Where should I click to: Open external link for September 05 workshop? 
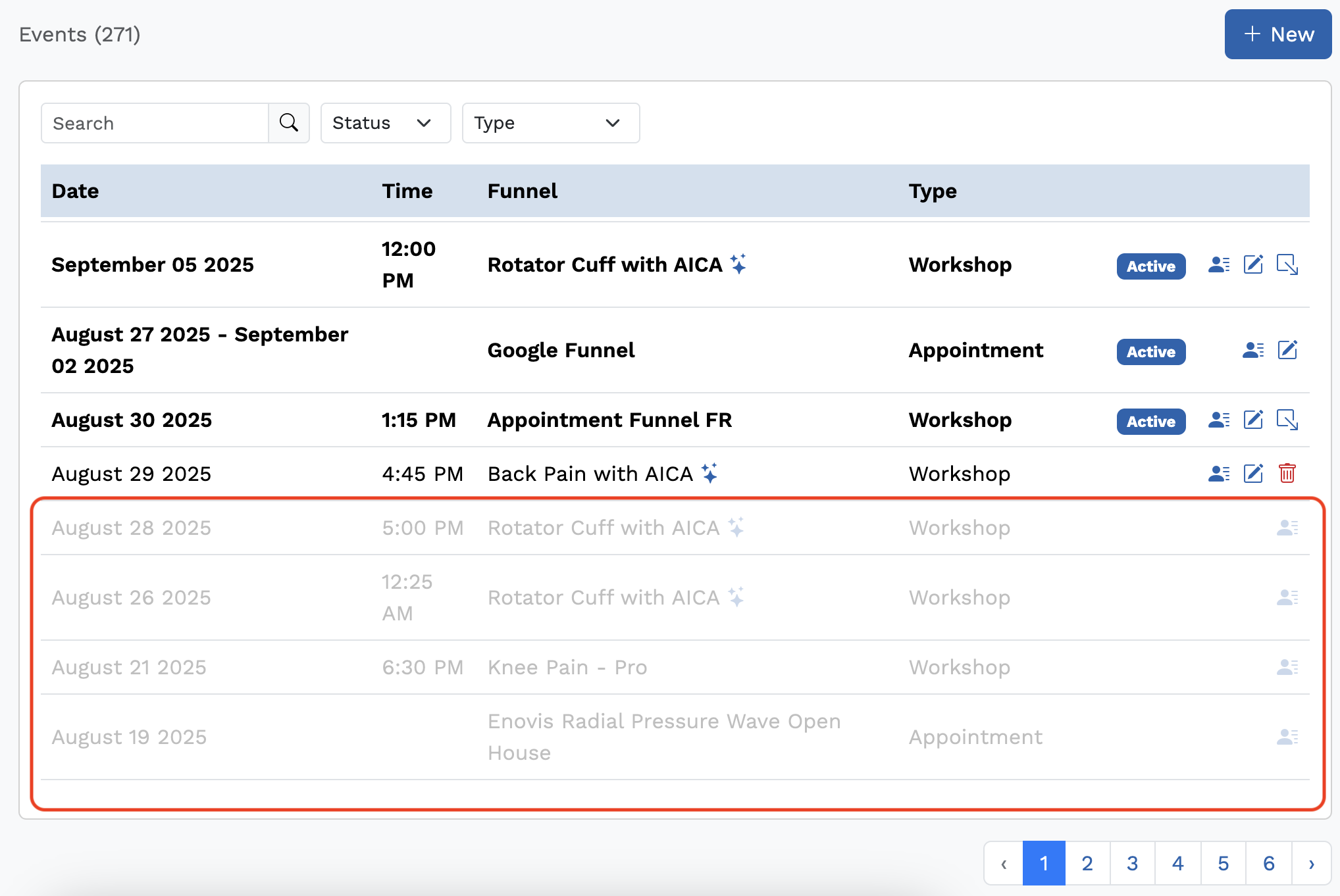[1287, 265]
